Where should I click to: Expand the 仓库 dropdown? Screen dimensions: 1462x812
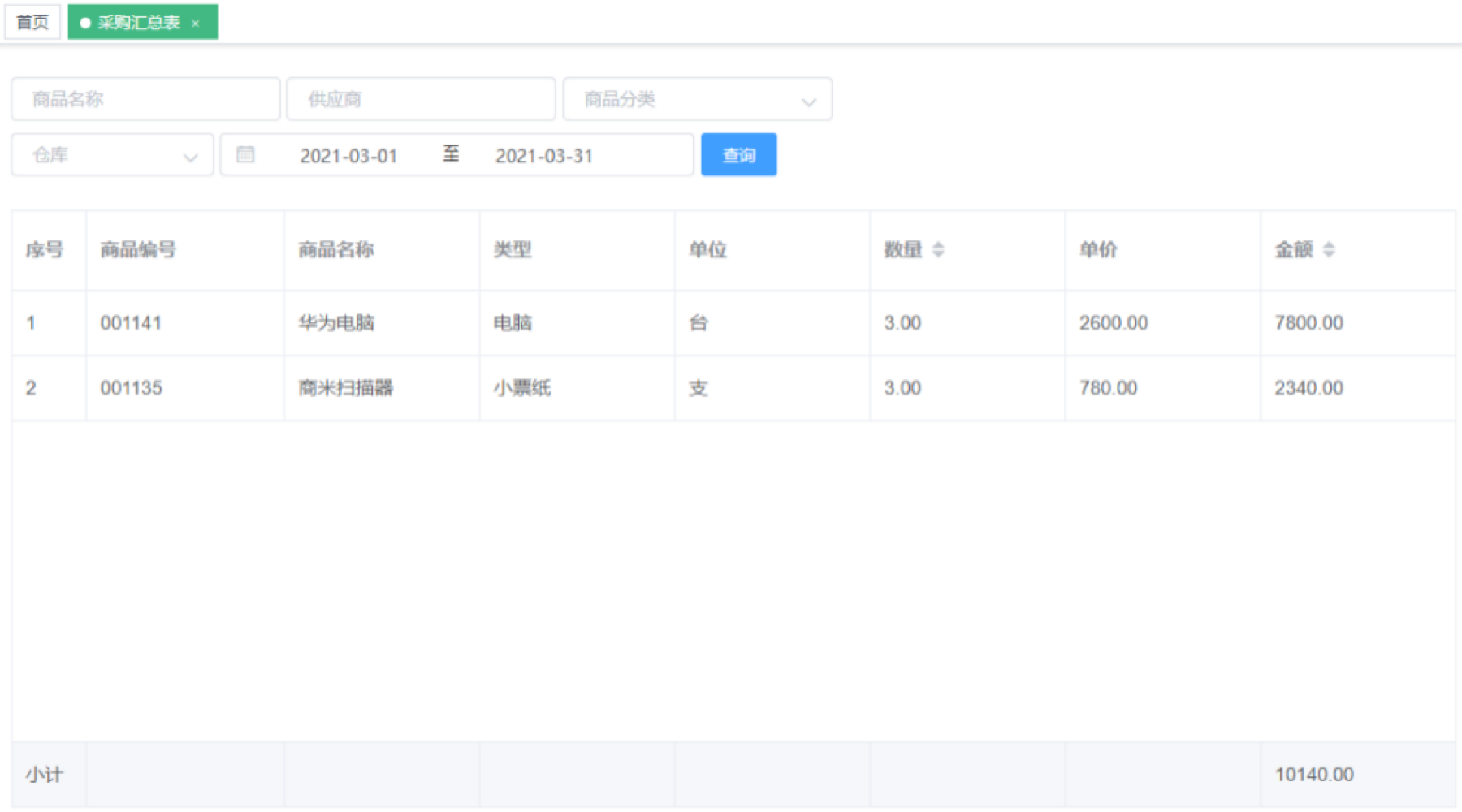[x=112, y=154]
